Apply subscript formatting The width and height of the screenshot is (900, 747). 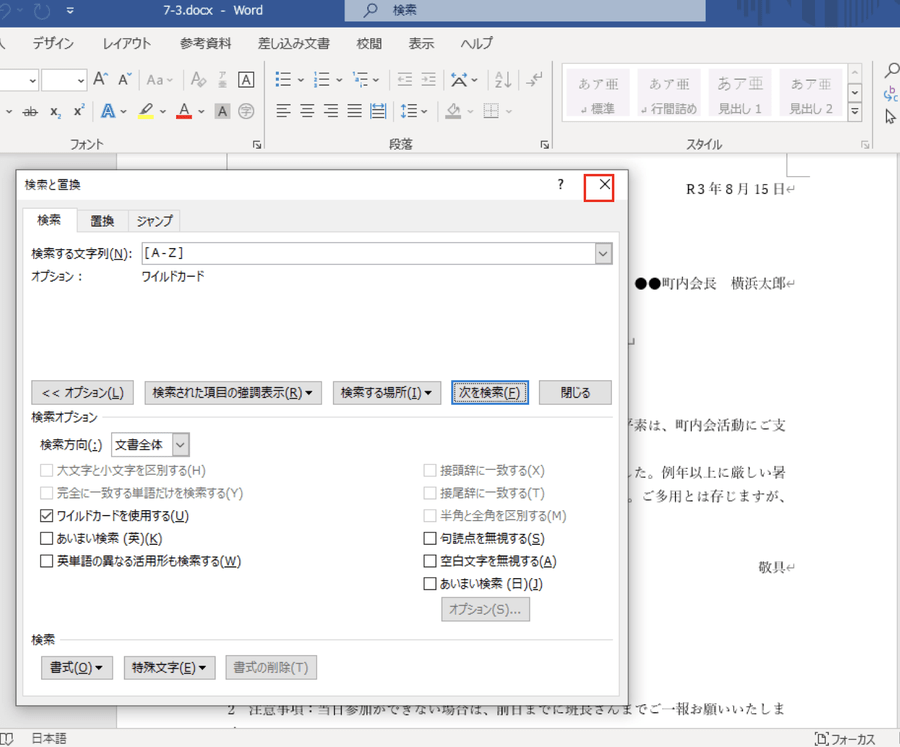[x=55, y=111]
